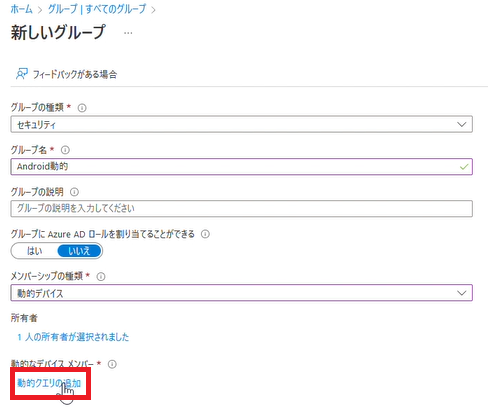The image size is (488, 409).
Task: Open the ellipsis menu beside 新しいグループ
Action: 128,33
